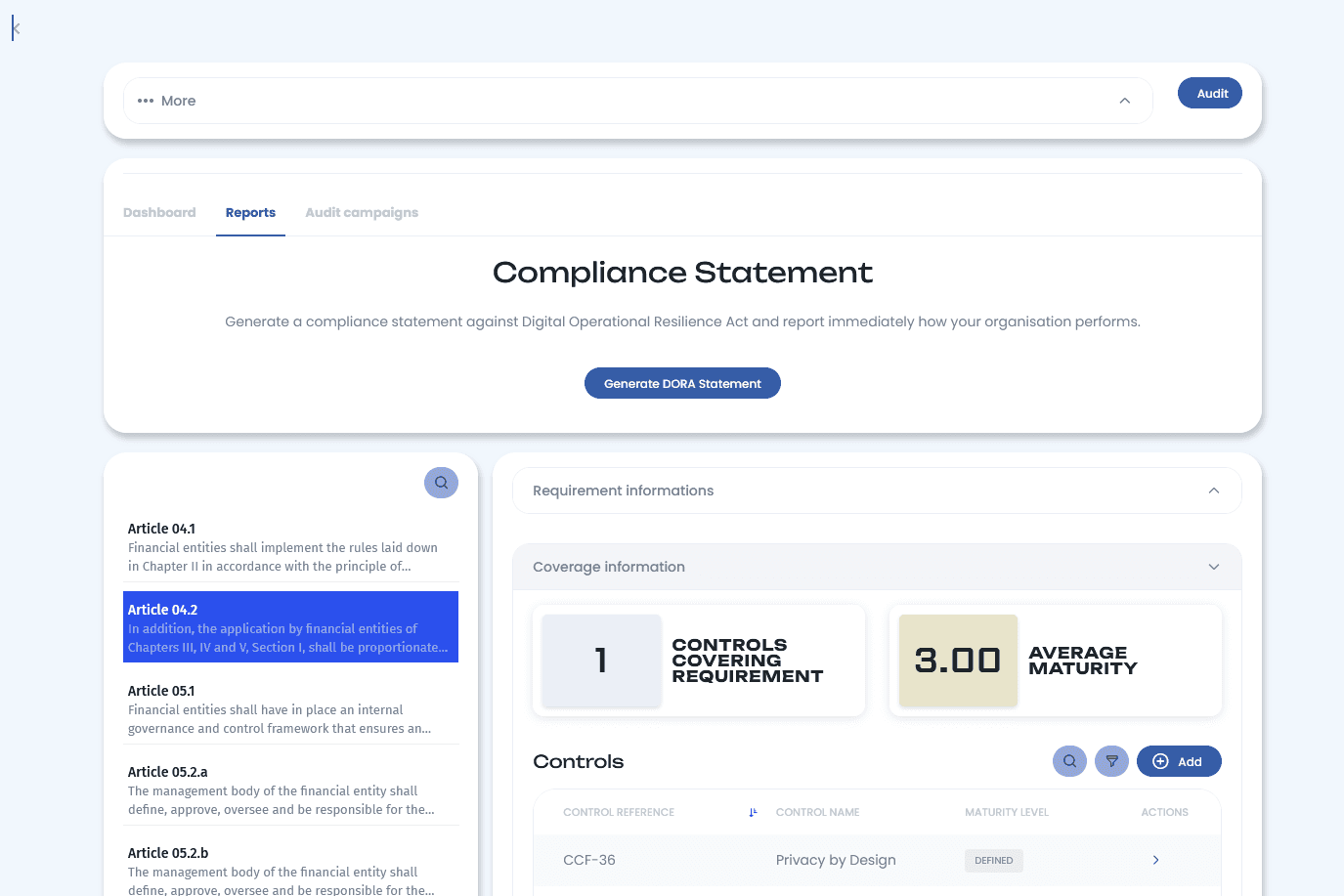Open the Audit campaigns tab
Viewport: 1344px width, 896px height.
pos(362,213)
